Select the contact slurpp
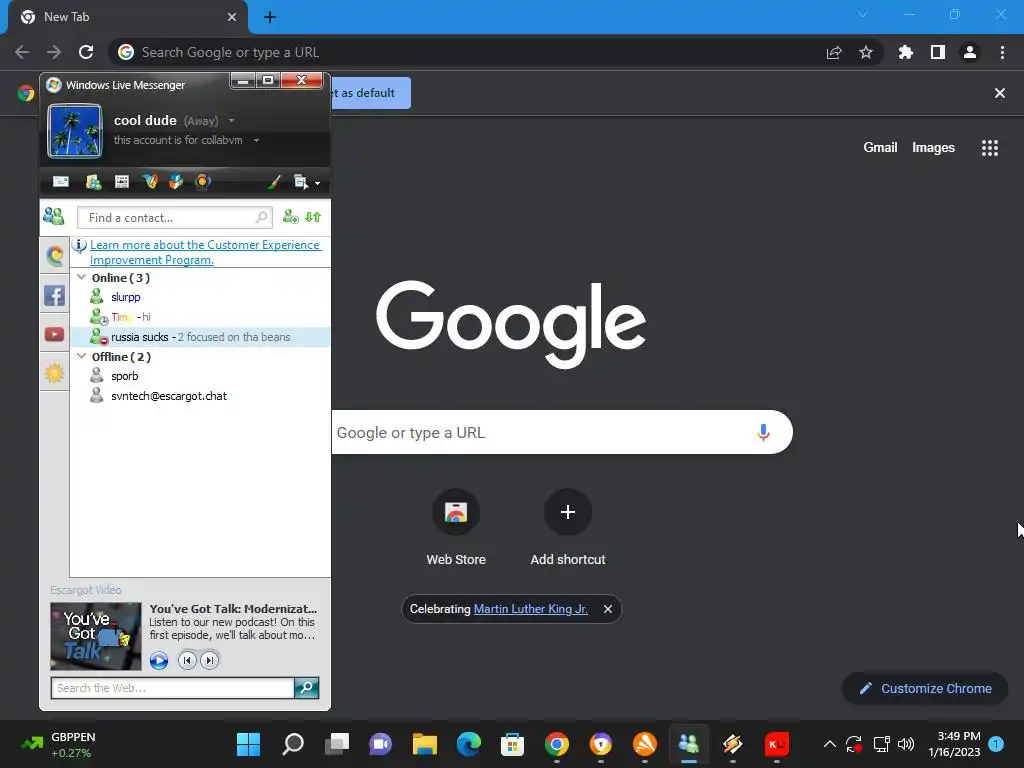The image size is (1024, 768). tap(200, 297)
